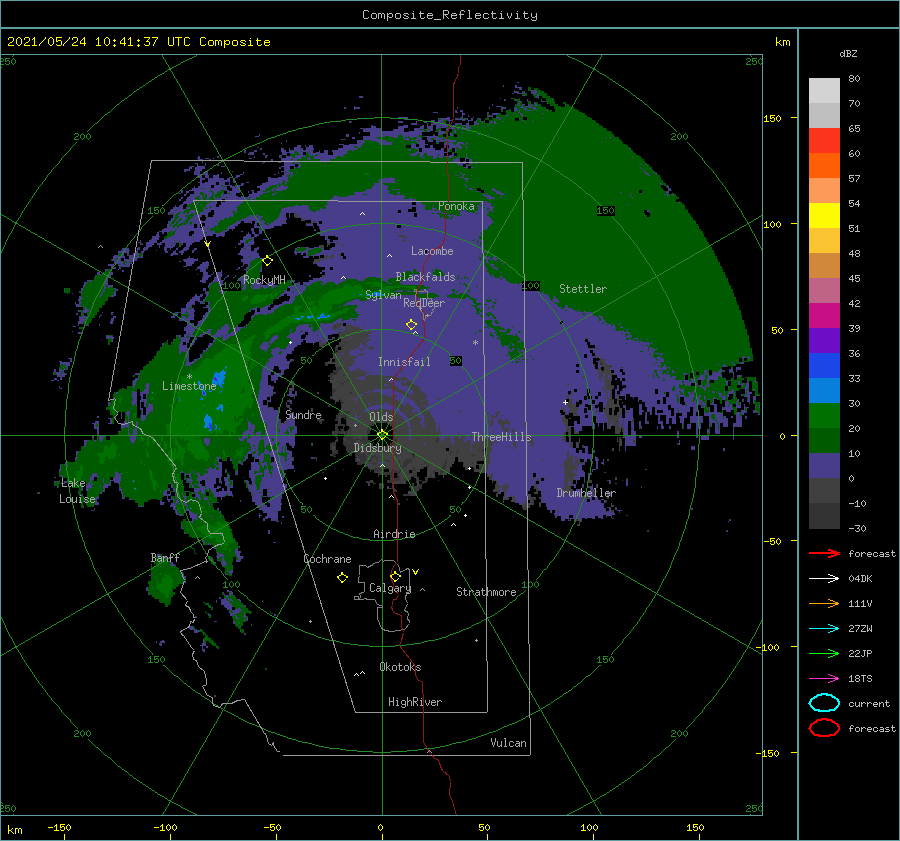Pick the blue 36 dBZ swatch

click(x=824, y=365)
